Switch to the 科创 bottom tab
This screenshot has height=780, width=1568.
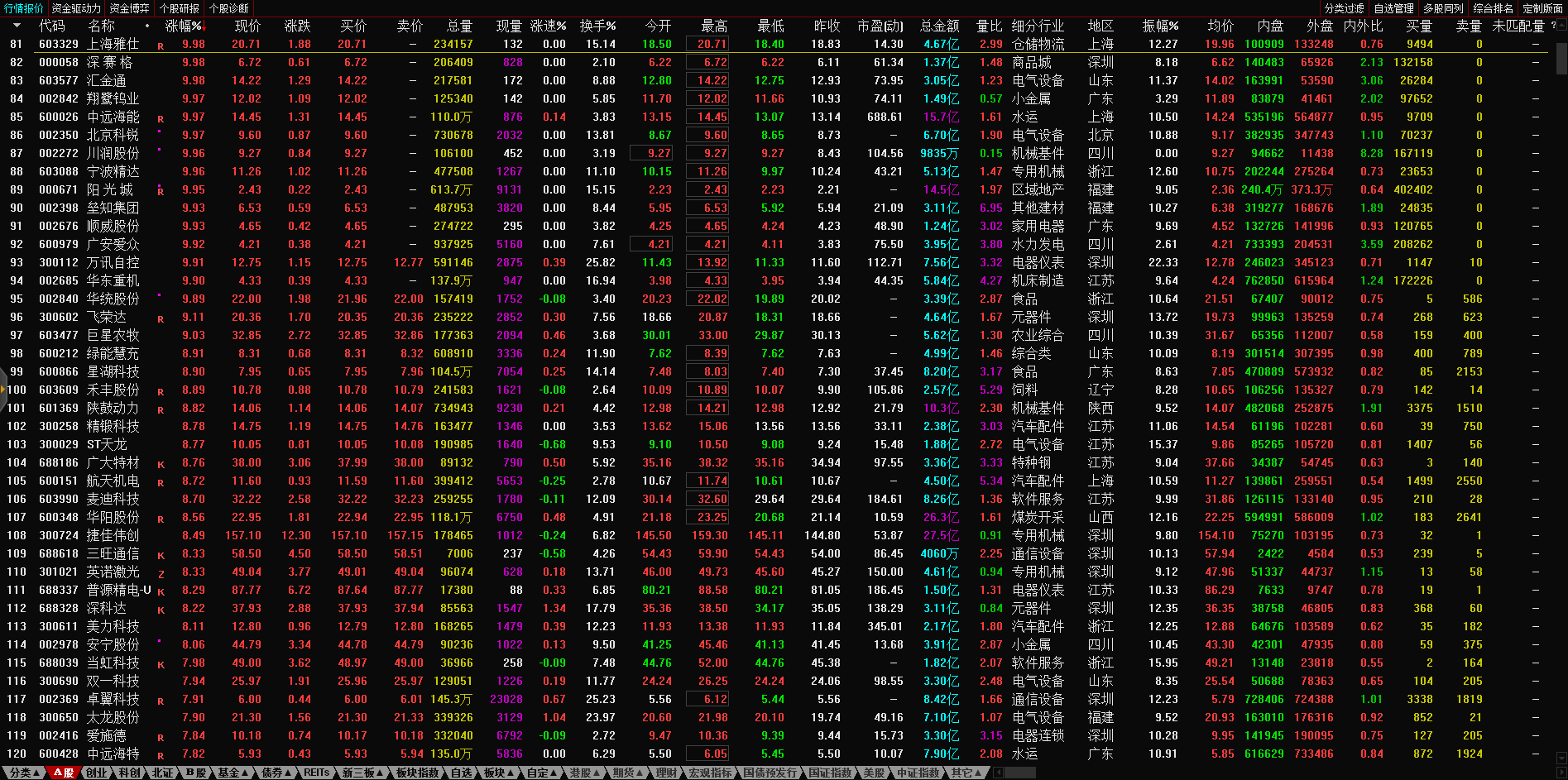pyautogui.click(x=129, y=773)
